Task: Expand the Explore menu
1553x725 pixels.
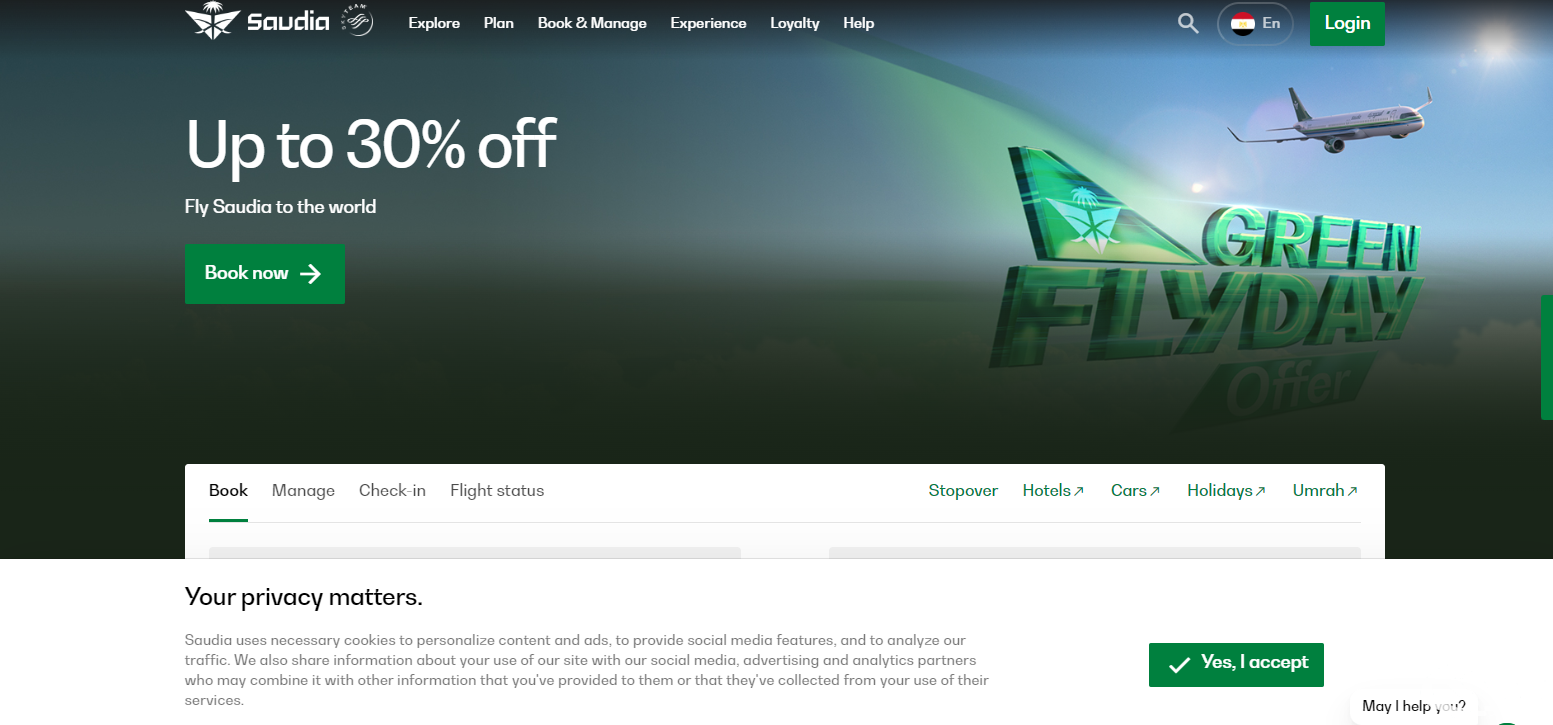Action: click(434, 23)
